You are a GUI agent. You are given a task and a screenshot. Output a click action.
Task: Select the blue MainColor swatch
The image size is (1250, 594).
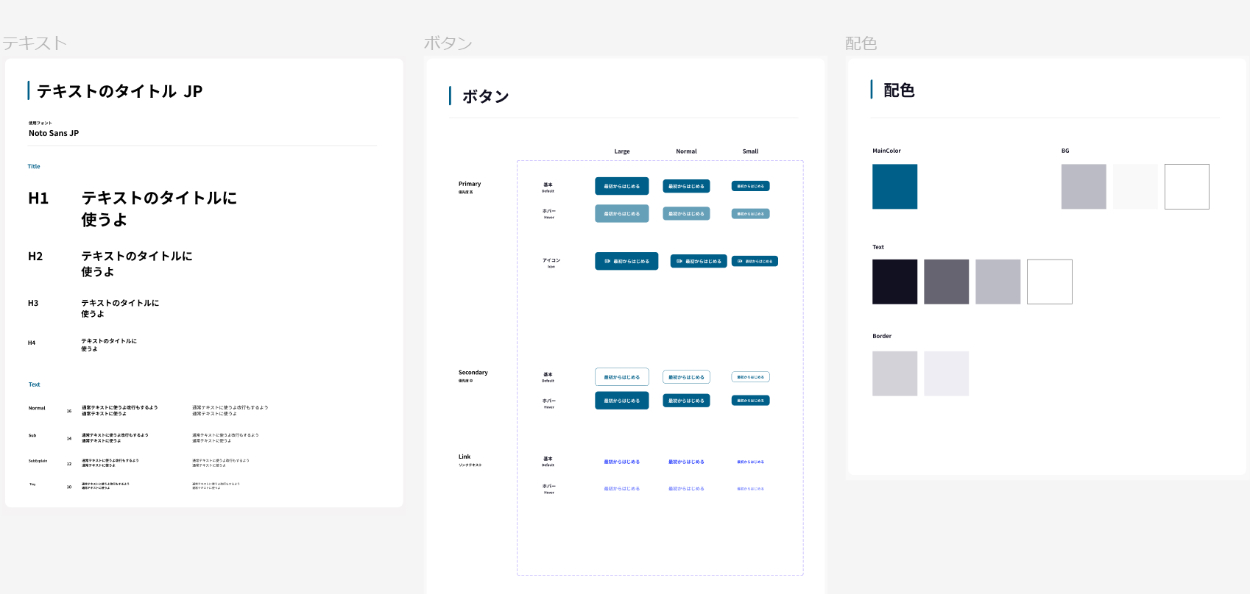point(894,187)
